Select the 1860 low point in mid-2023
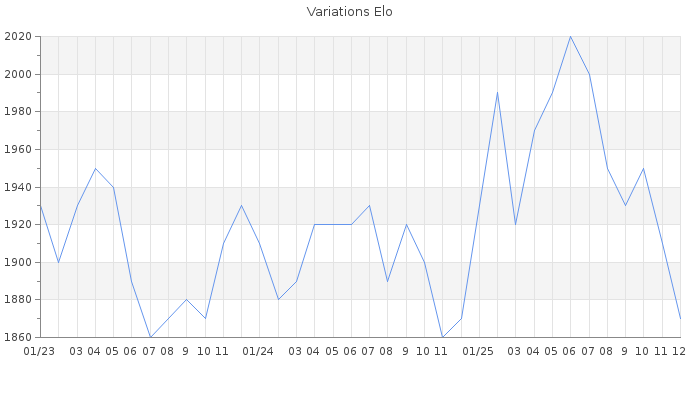Screen dimensions: 700x400 [150, 337]
